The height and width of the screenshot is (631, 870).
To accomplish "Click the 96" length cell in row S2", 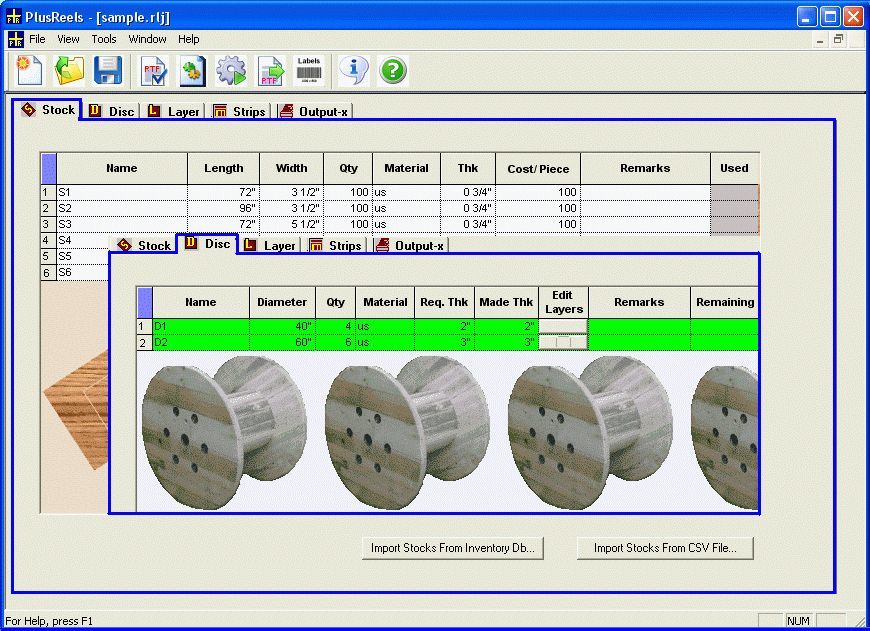I will tap(224, 208).
